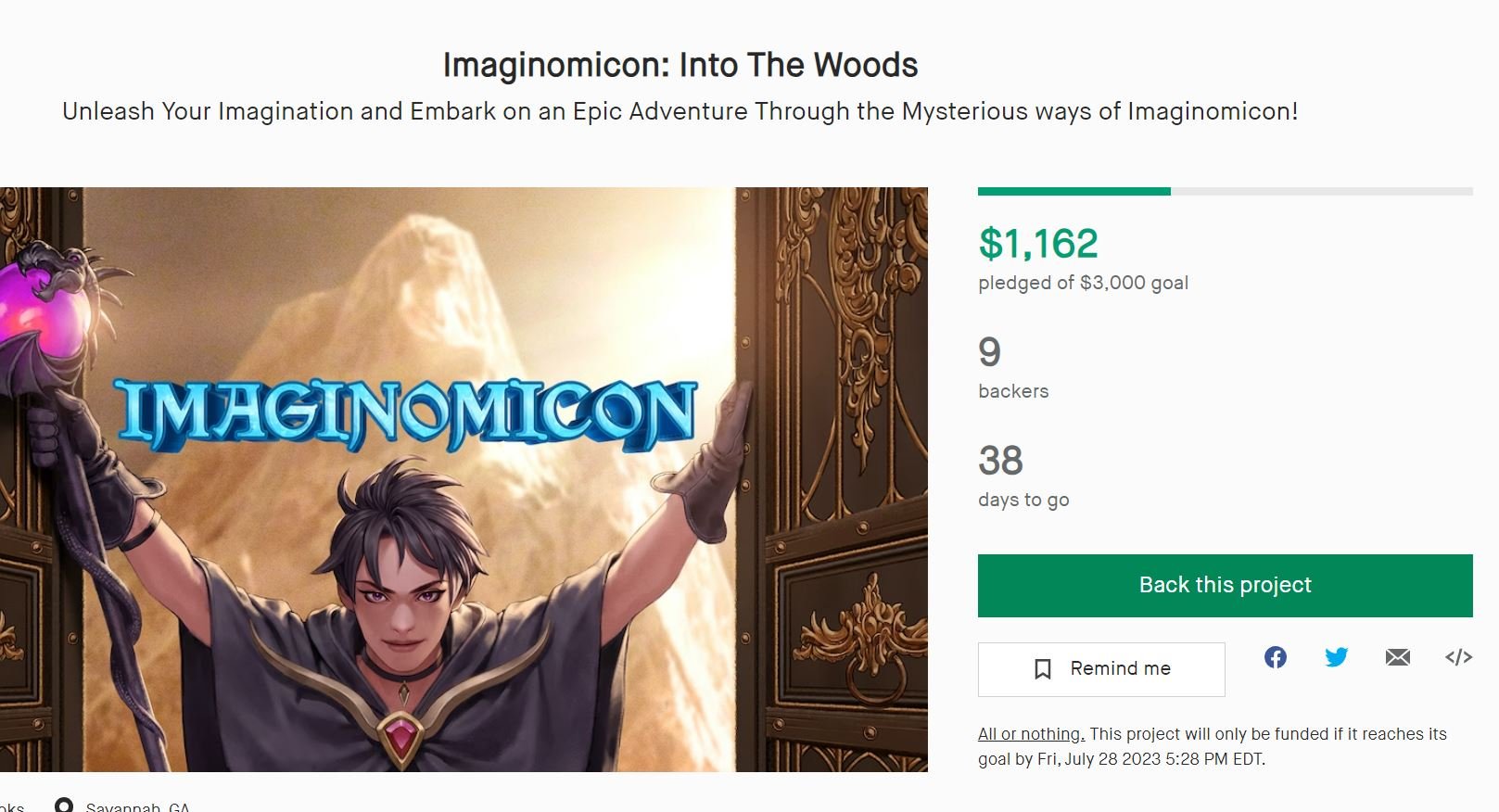Click the pledged of $3,000 goal text
Image resolution: width=1499 pixels, height=812 pixels.
[1083, 283]
